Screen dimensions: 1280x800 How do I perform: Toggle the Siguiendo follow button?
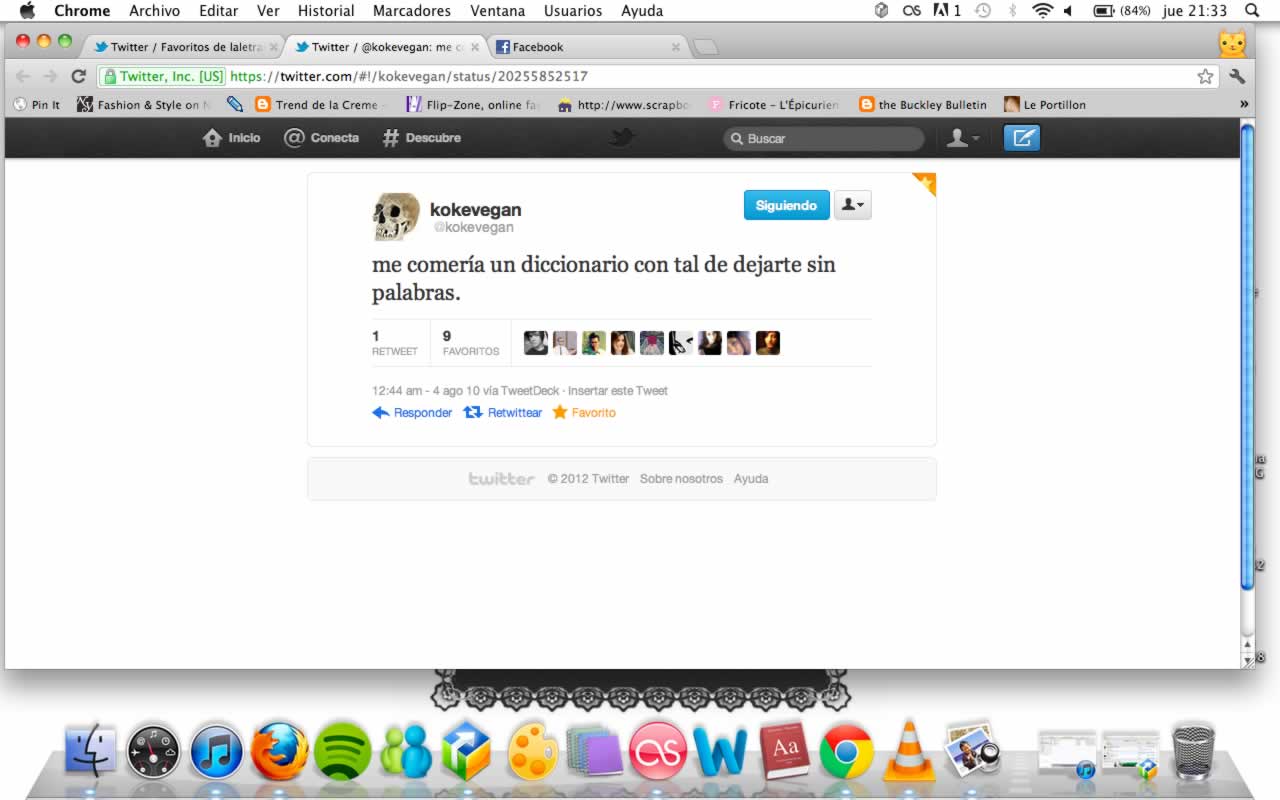pos(786,205)
